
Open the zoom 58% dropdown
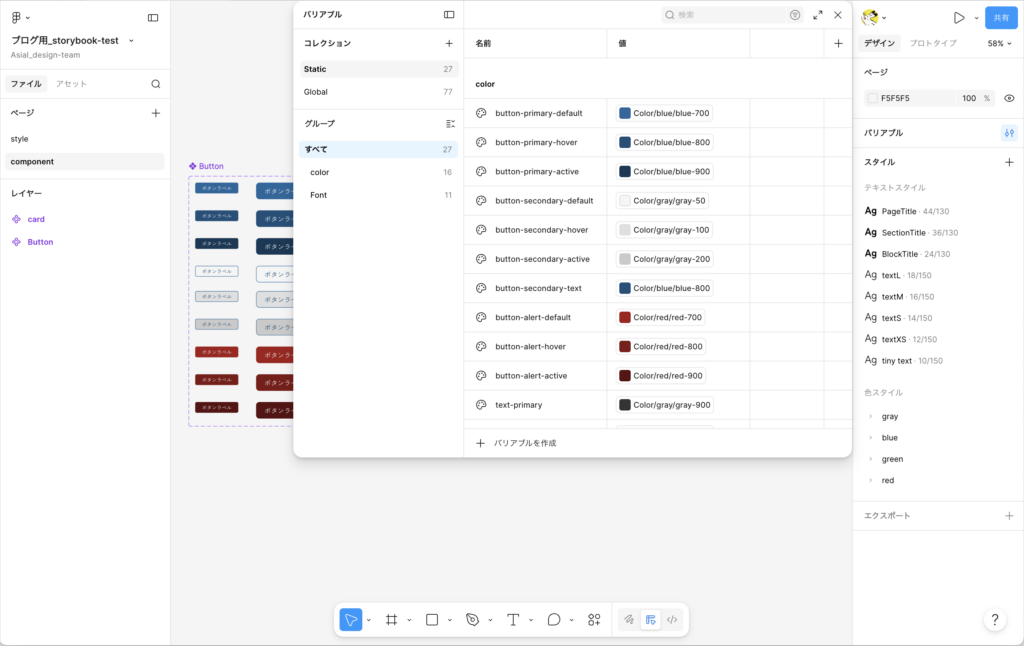click(999, 43)
